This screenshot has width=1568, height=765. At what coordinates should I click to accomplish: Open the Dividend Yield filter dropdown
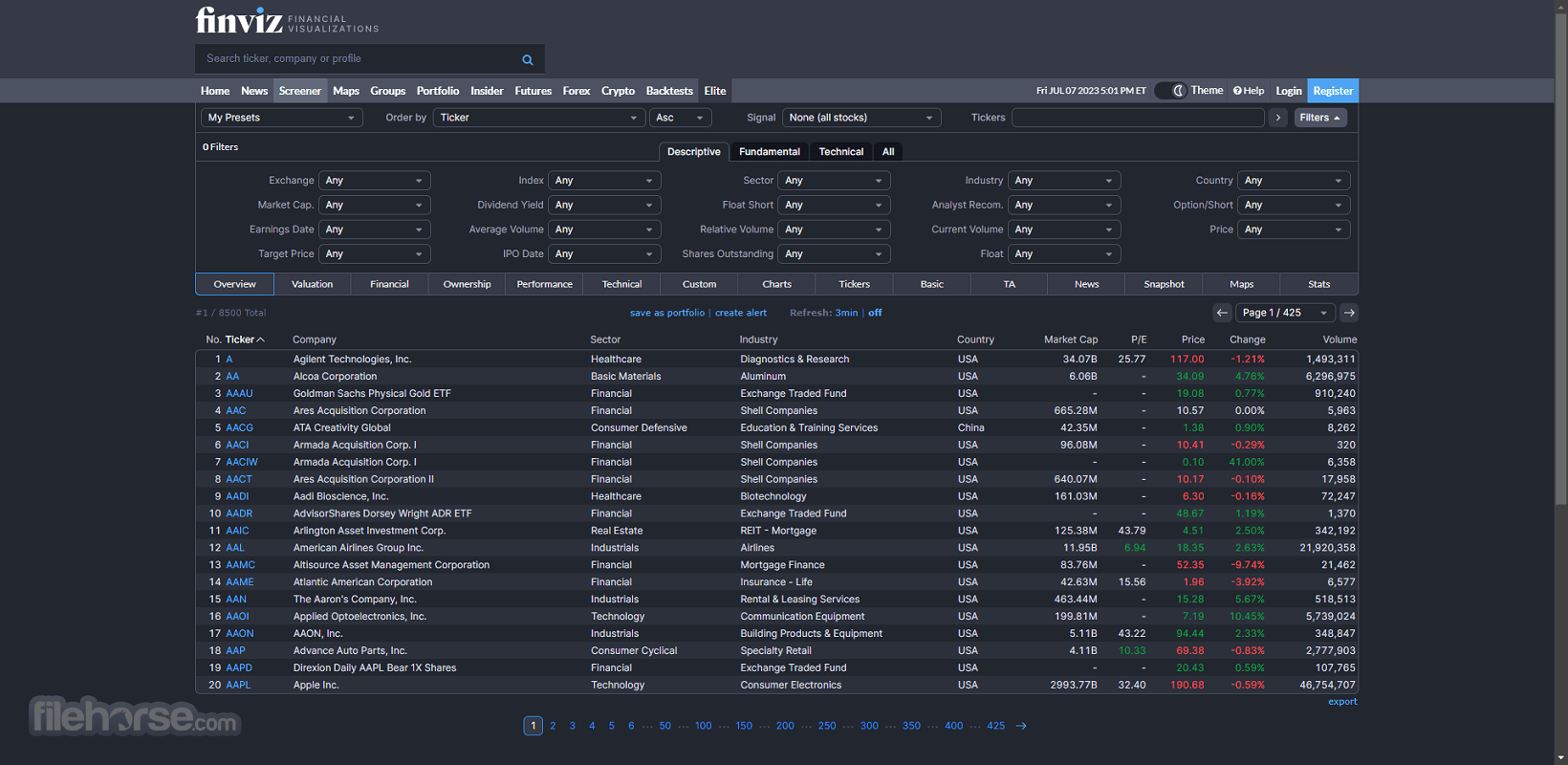pyautogui.click(x=604, y=205)
